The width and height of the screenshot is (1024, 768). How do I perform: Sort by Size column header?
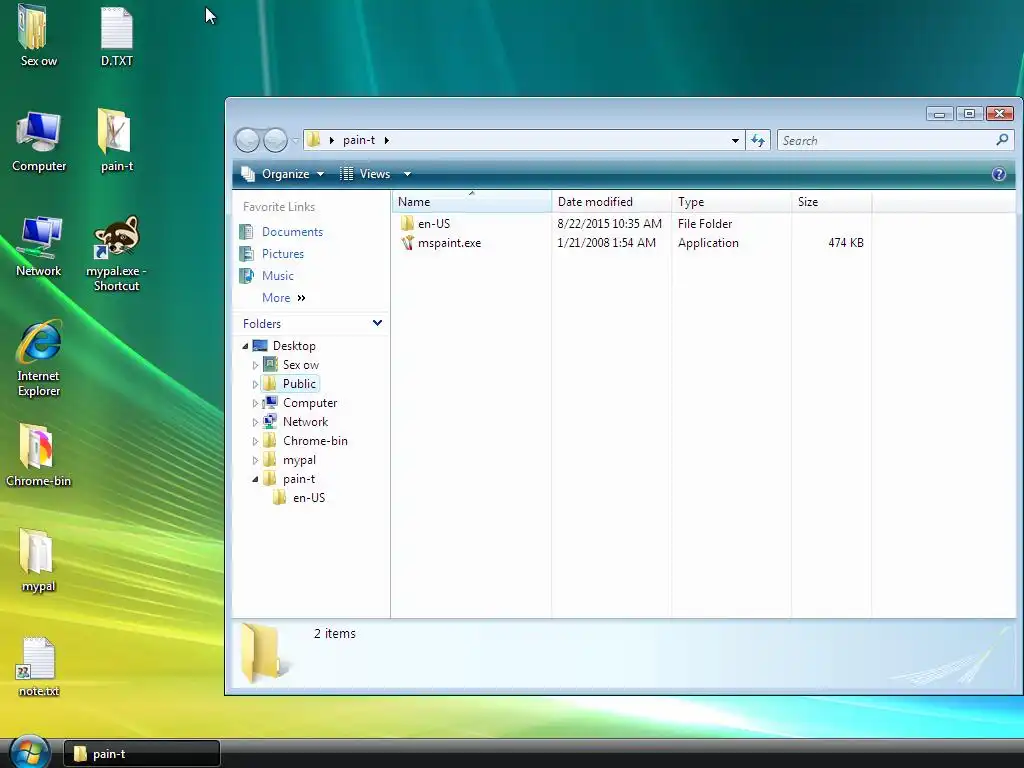(831, 202)
